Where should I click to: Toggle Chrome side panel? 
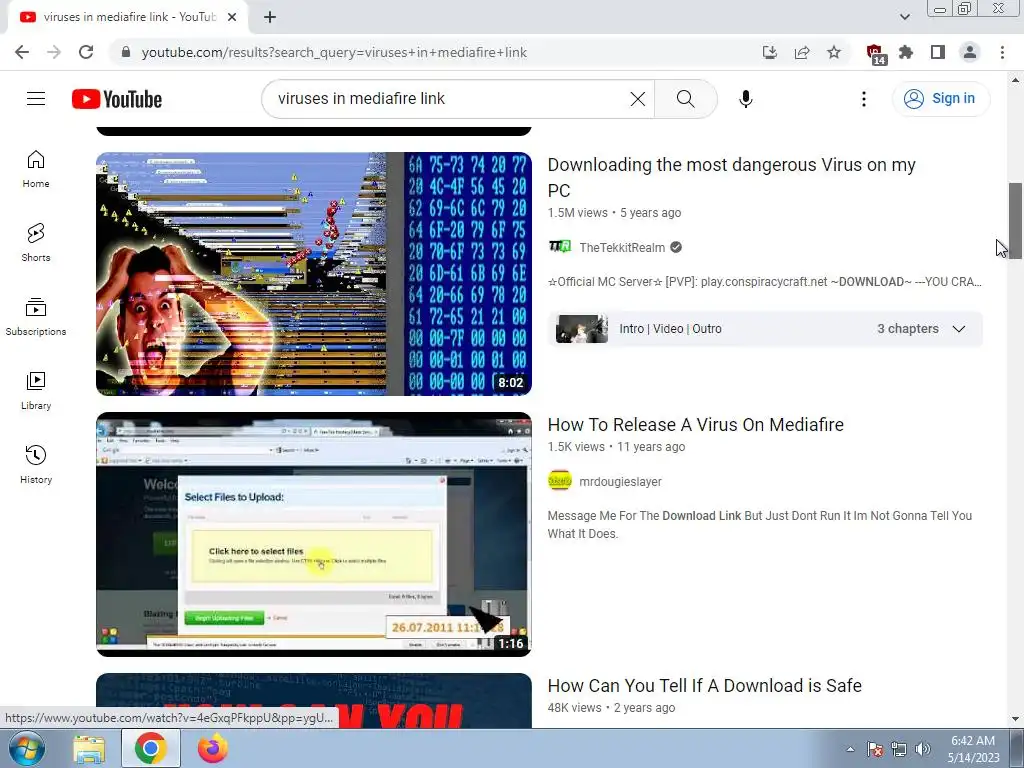938,52
